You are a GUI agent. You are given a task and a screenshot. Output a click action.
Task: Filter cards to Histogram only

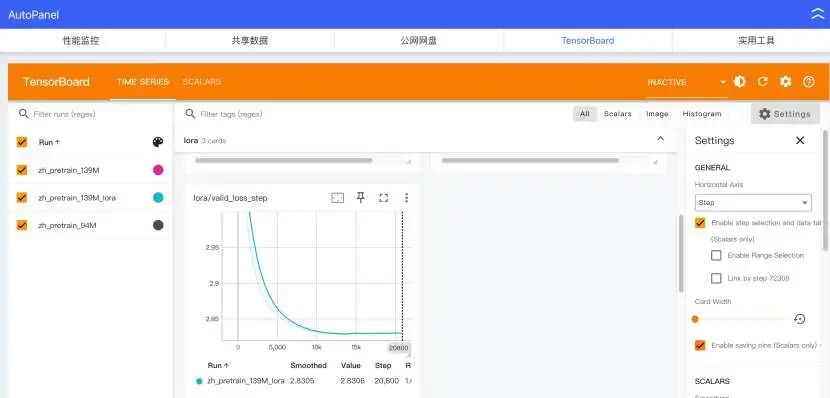click(702, 114)
